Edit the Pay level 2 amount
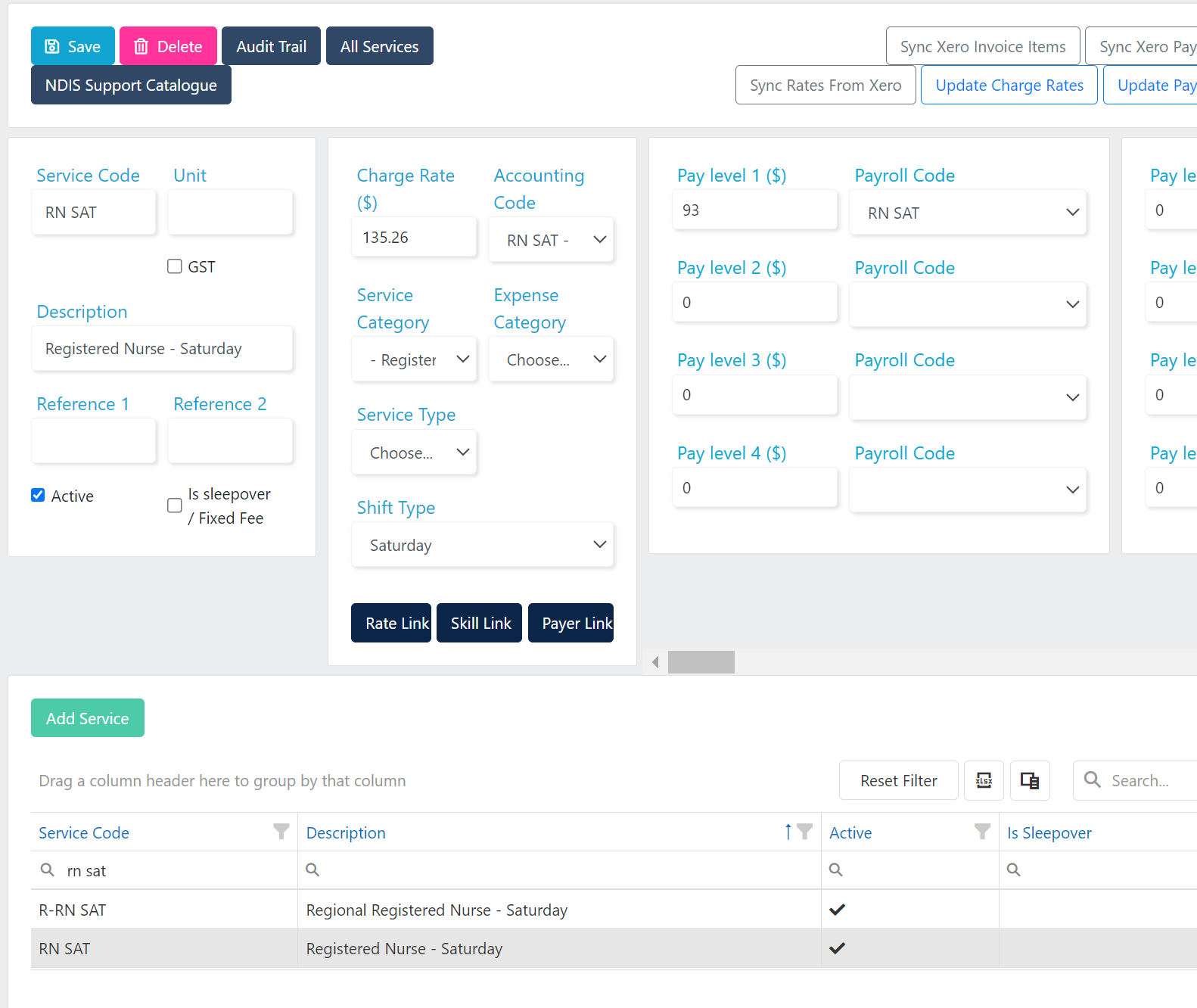The image size is (1197, 1008). [755, 302]
